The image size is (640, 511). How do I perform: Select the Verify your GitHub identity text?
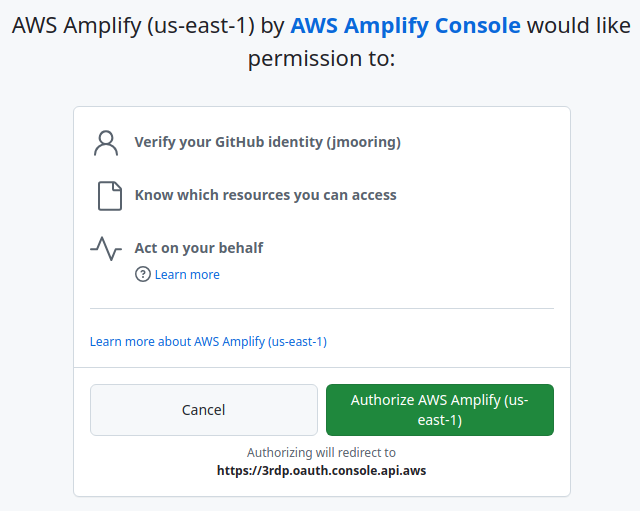tap(228, 142)
